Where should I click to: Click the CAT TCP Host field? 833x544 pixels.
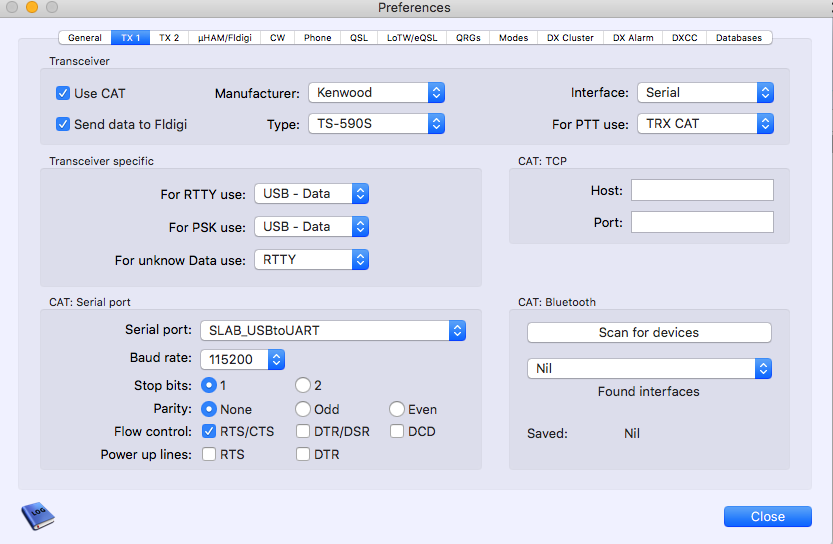pyautogui.click(x=702, y=190)
